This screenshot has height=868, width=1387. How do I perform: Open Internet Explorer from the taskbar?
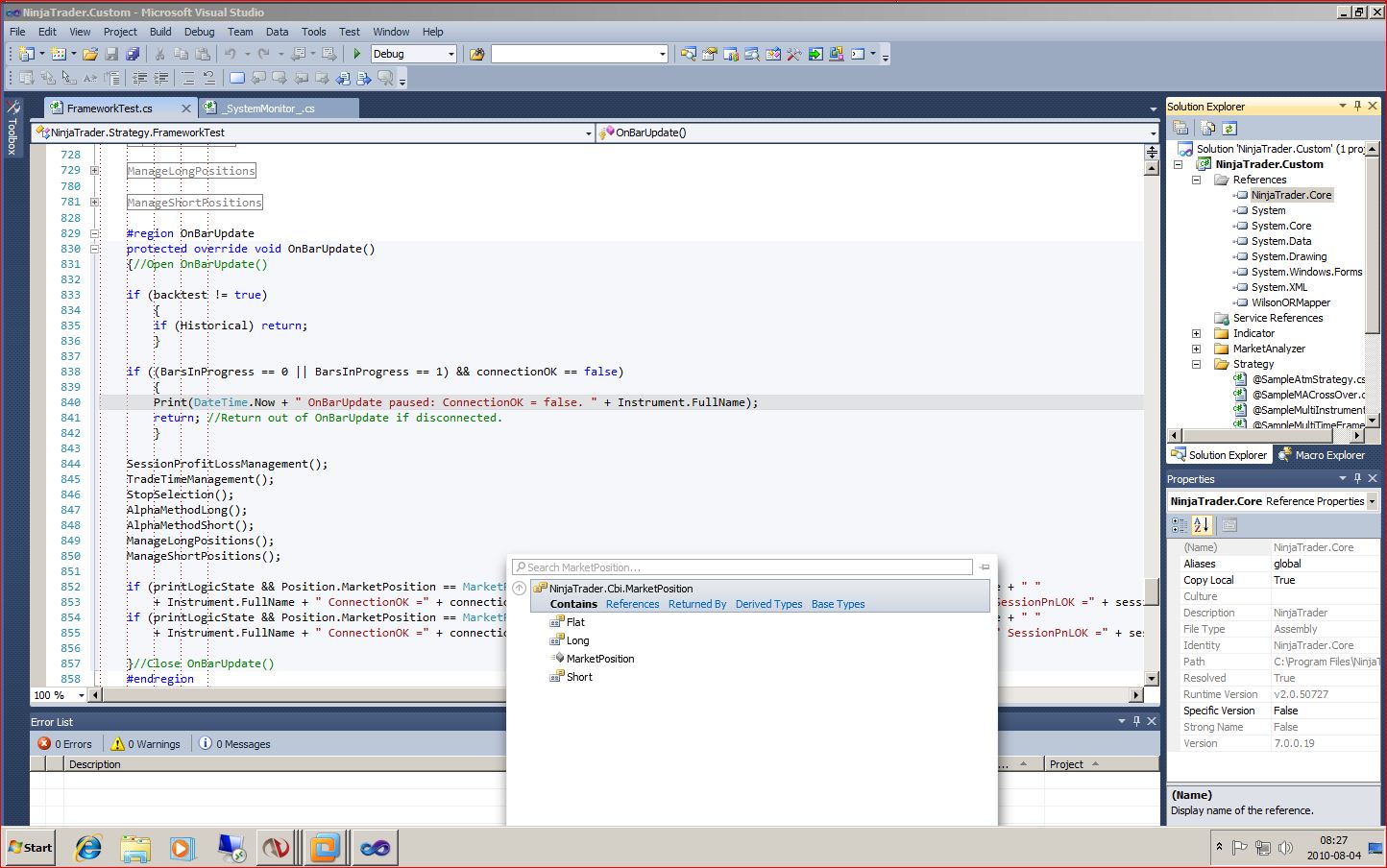[x=88, y=848]
